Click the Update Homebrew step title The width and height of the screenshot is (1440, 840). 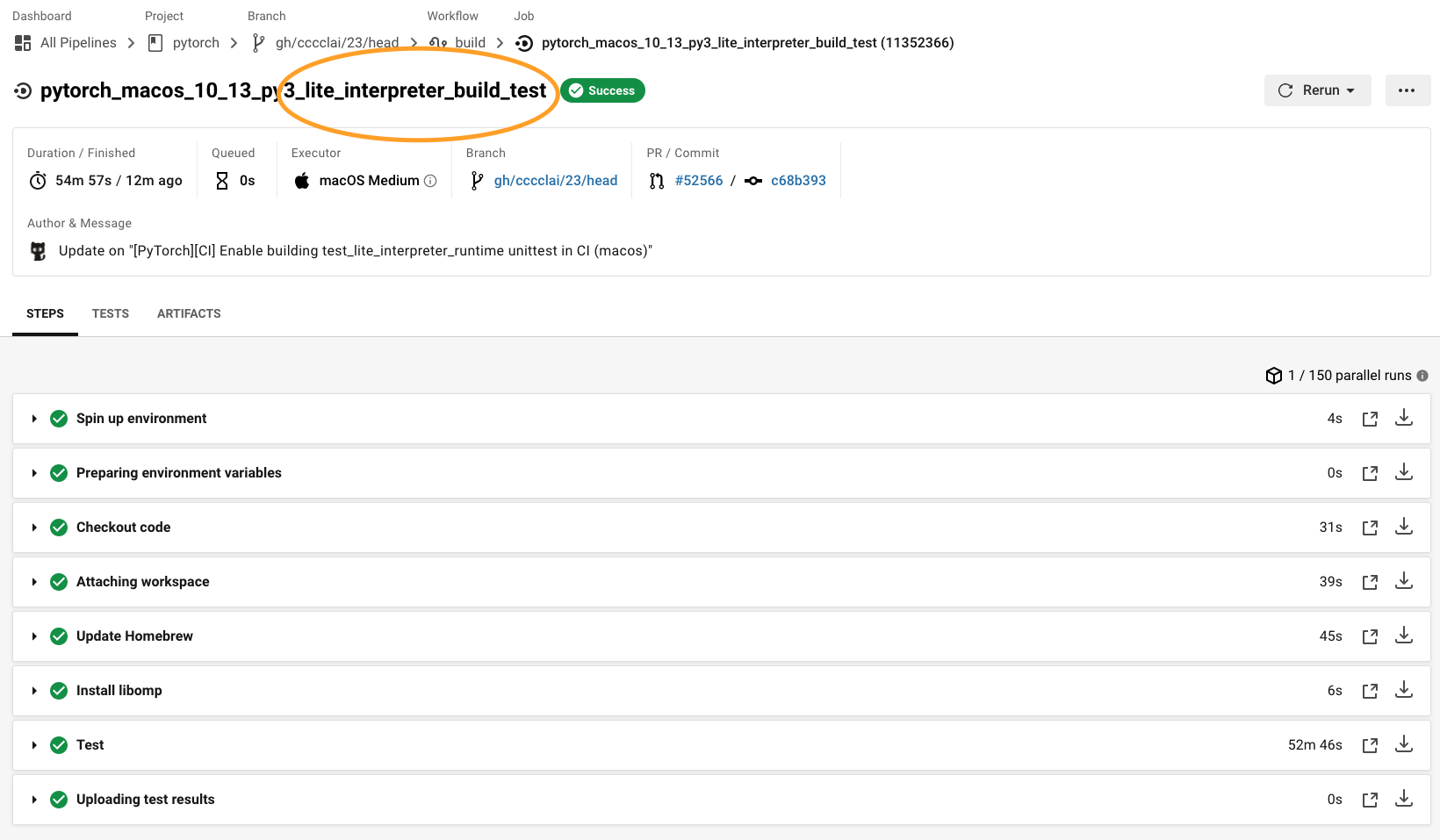[134, 636]
